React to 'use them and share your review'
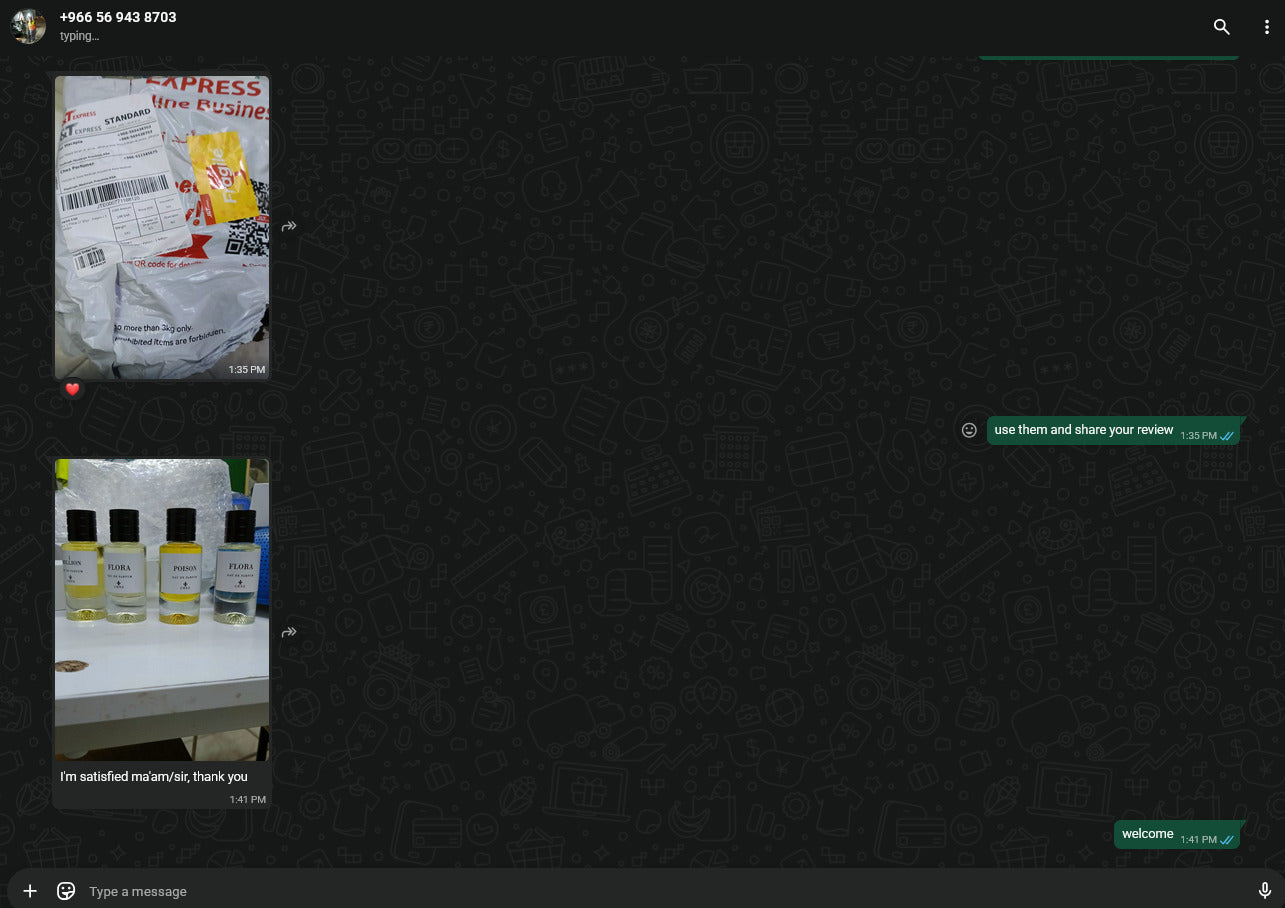 (x=968, y=430)
